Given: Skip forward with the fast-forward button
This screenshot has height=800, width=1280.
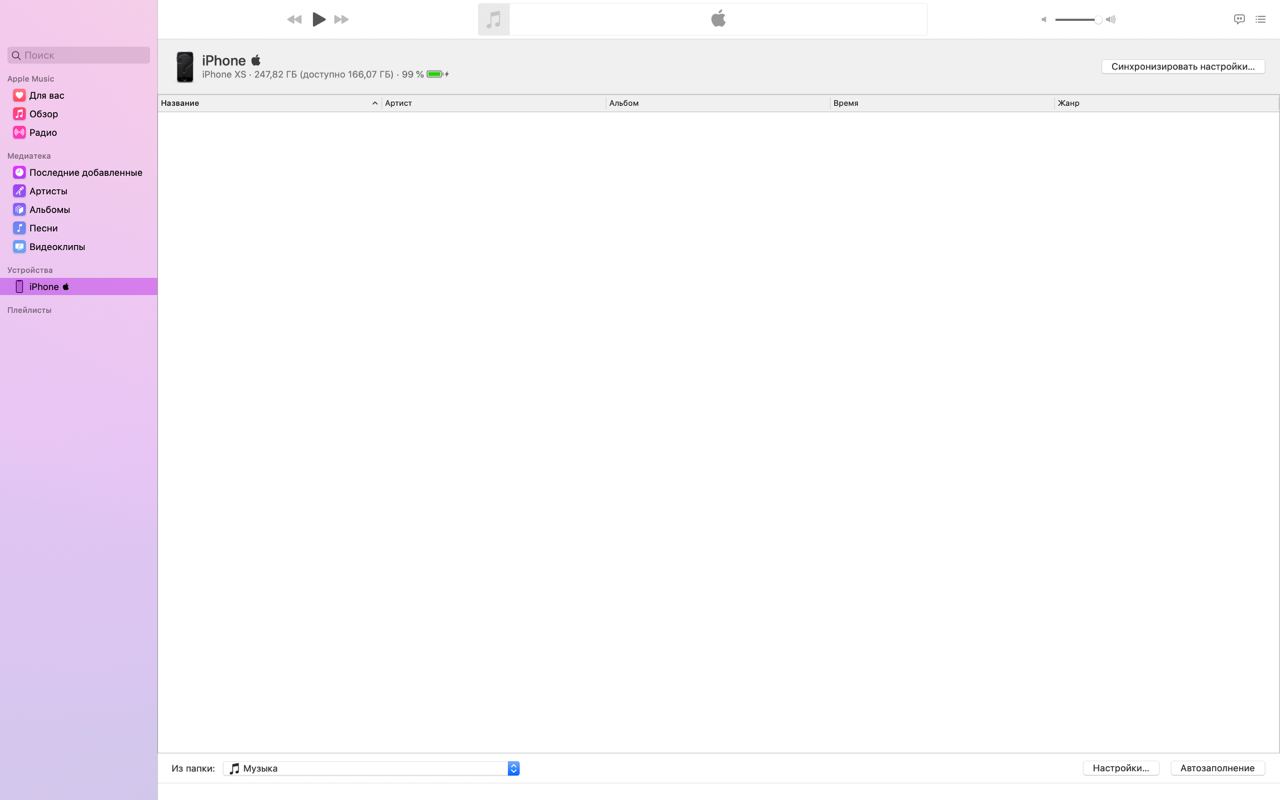Looking at the screenshot, I should pyautogui.click(x=342, y=19).
